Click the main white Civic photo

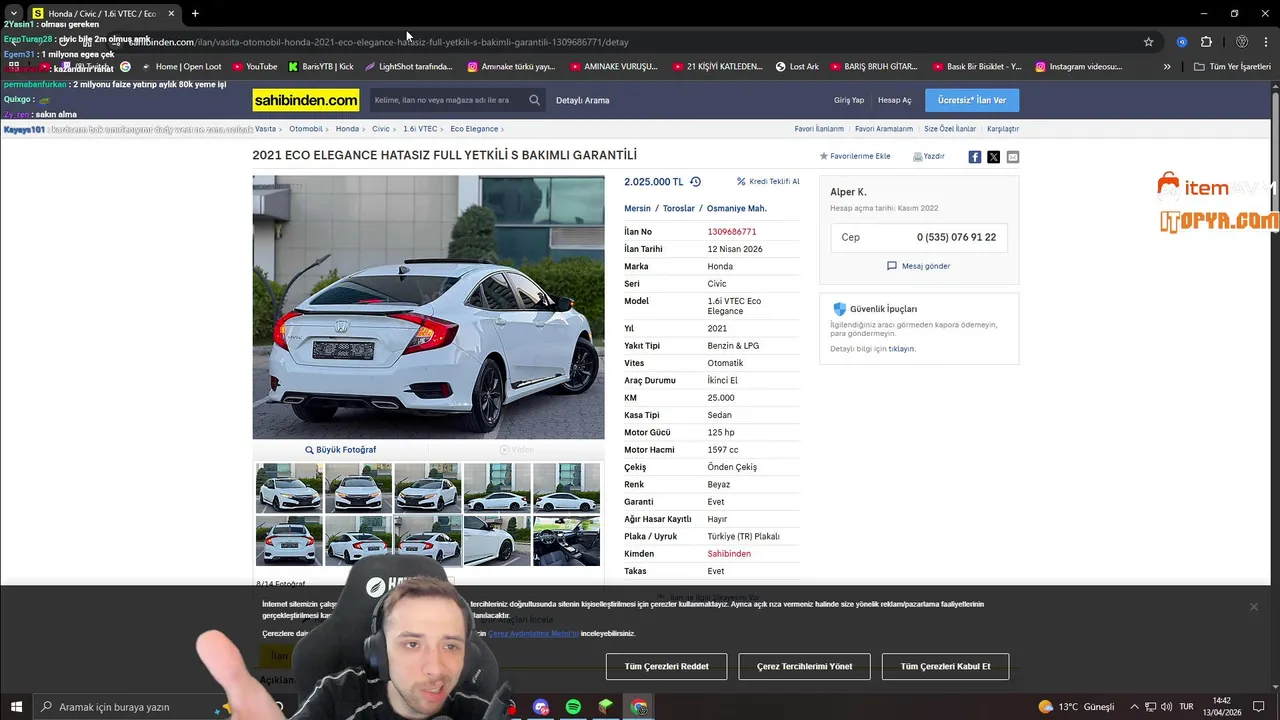(428, 307)
